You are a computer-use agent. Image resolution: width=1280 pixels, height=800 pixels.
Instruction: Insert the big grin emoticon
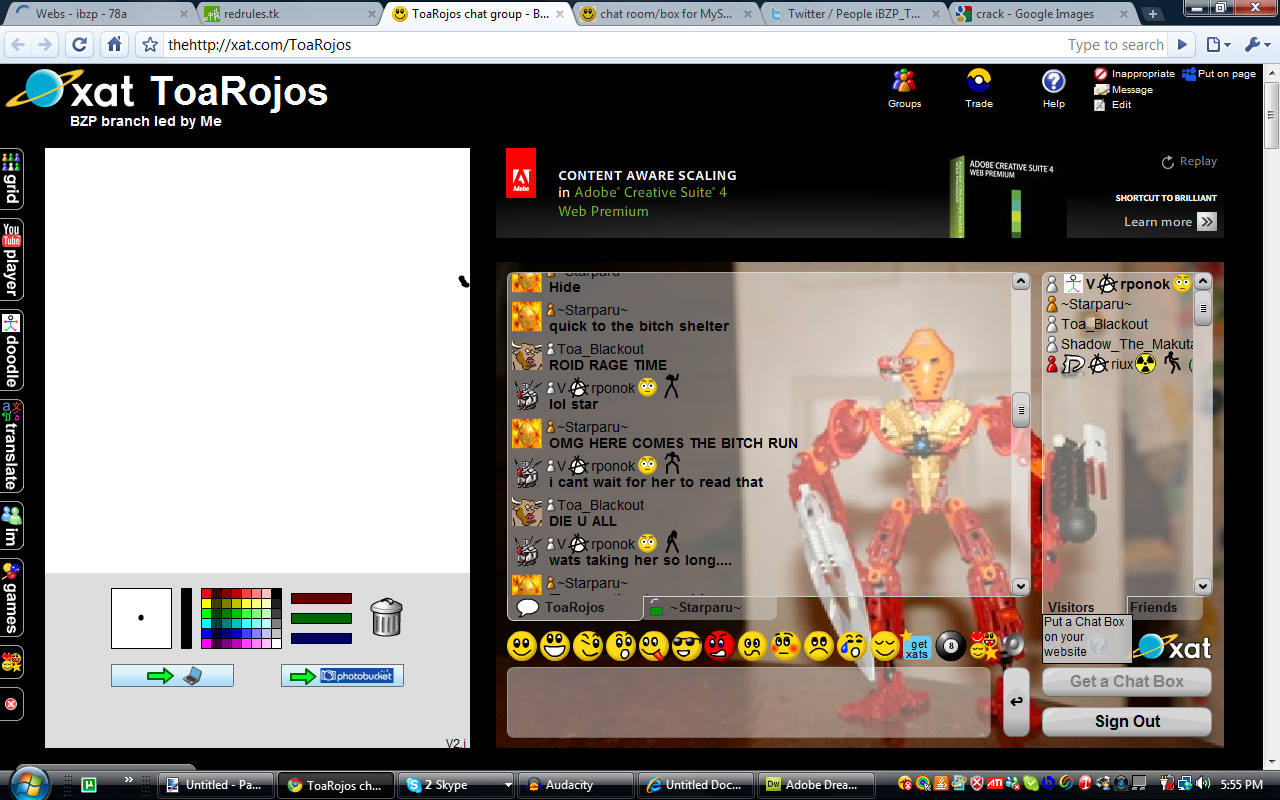[x=555, y=647]
